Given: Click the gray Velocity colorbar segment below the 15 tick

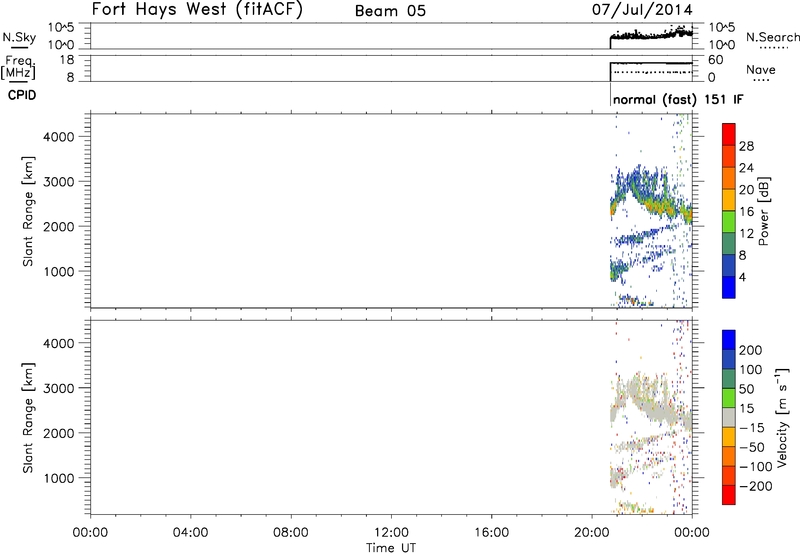Looking at the screenshot, I should pyautogui.click(x=729, y=417).
